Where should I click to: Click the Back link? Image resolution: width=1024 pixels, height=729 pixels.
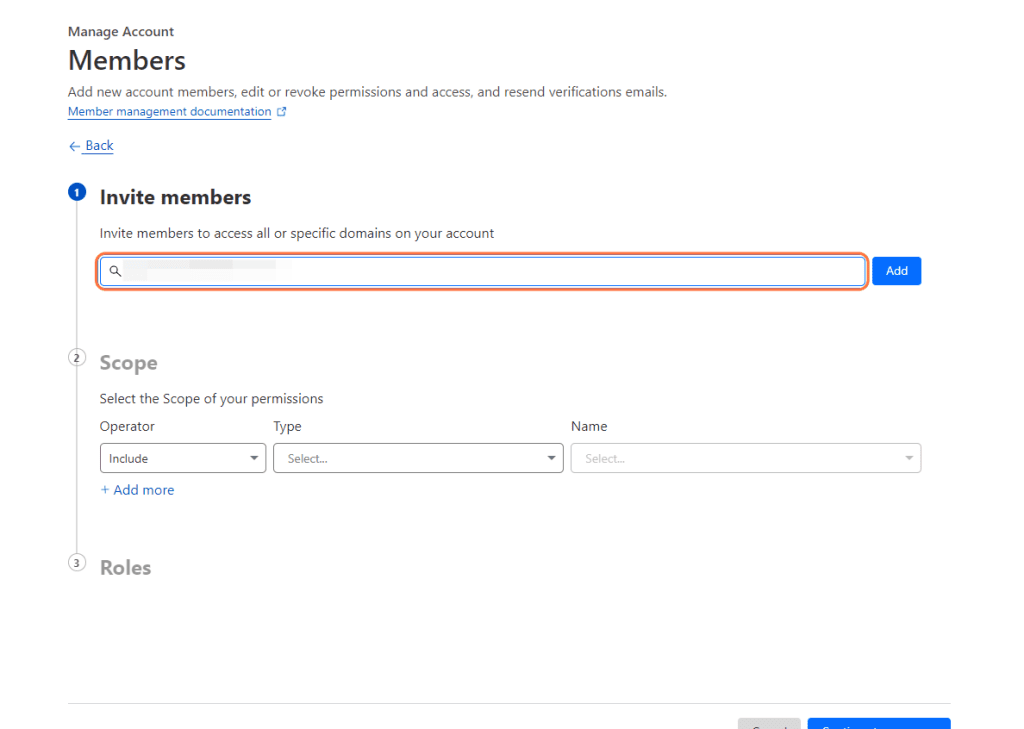tap(97, 146)
